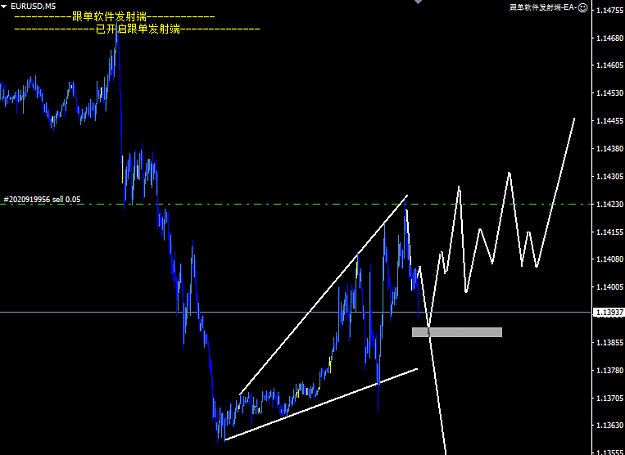This screenshot has height=455, width=625.
Task: Select the upper white wedge trendline
Action: click(324, 295)
